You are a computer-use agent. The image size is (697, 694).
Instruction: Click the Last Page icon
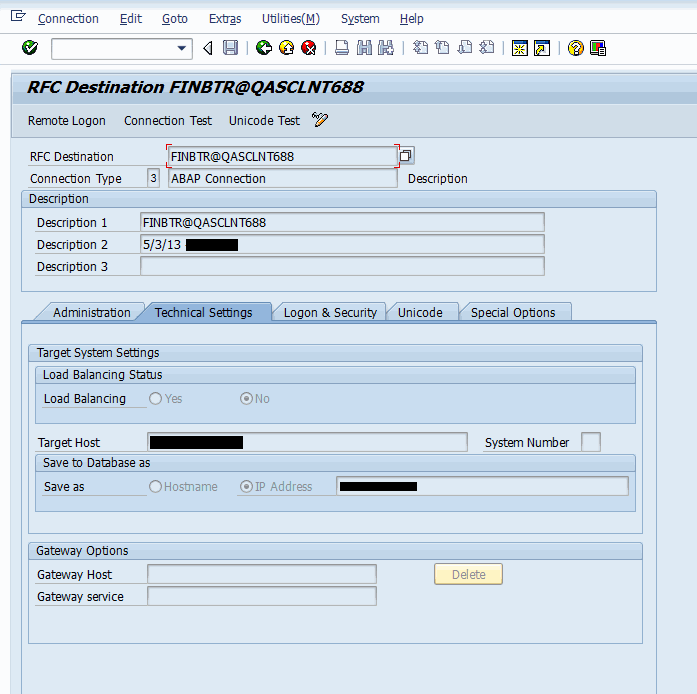[x=487, y=48]
